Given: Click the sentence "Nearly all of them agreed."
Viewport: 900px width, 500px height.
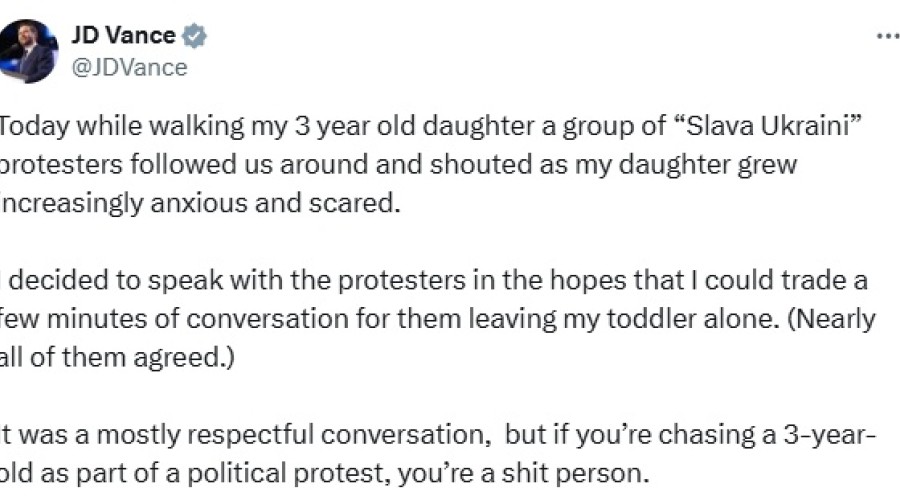Looking at the screenshot, I should (438, 338).
